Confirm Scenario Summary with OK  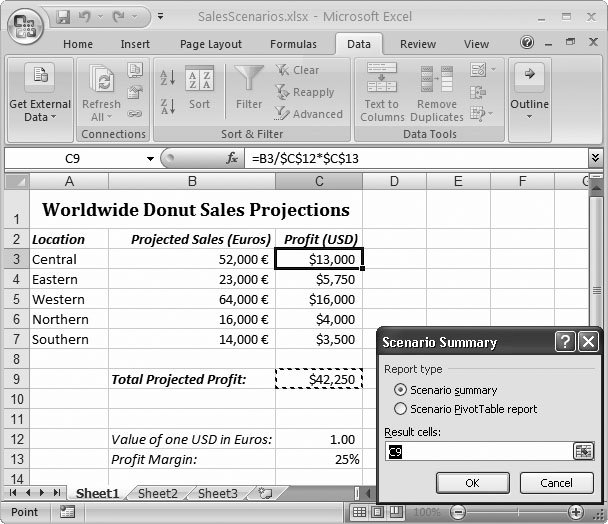click(x=472, y=483)
